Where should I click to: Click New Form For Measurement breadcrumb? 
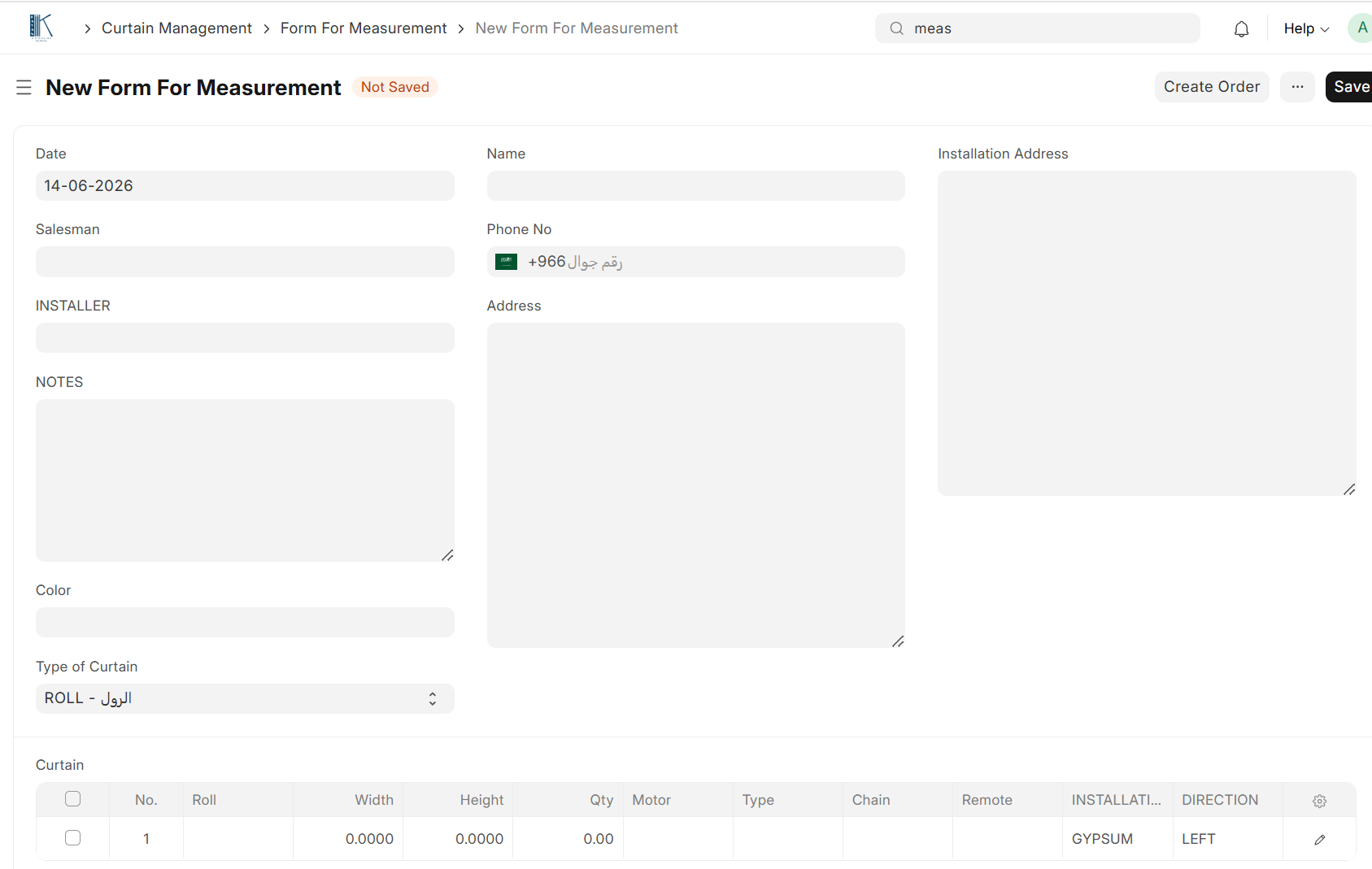[577, 28]
